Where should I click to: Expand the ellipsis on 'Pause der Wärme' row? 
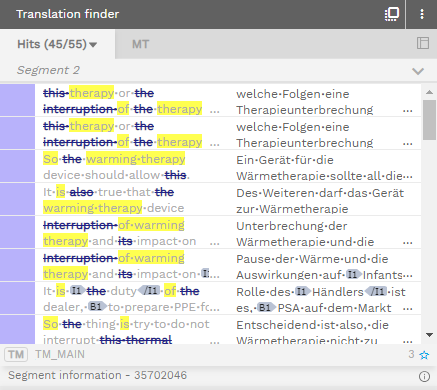[x=407, y=276]
